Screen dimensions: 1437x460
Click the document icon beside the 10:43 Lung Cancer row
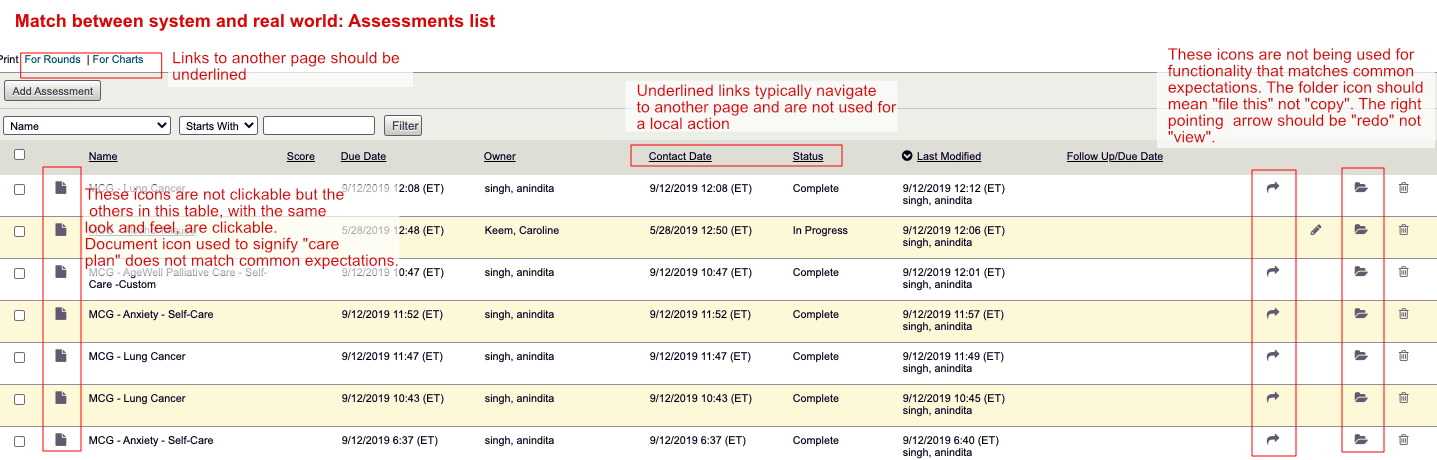[61, 398]
